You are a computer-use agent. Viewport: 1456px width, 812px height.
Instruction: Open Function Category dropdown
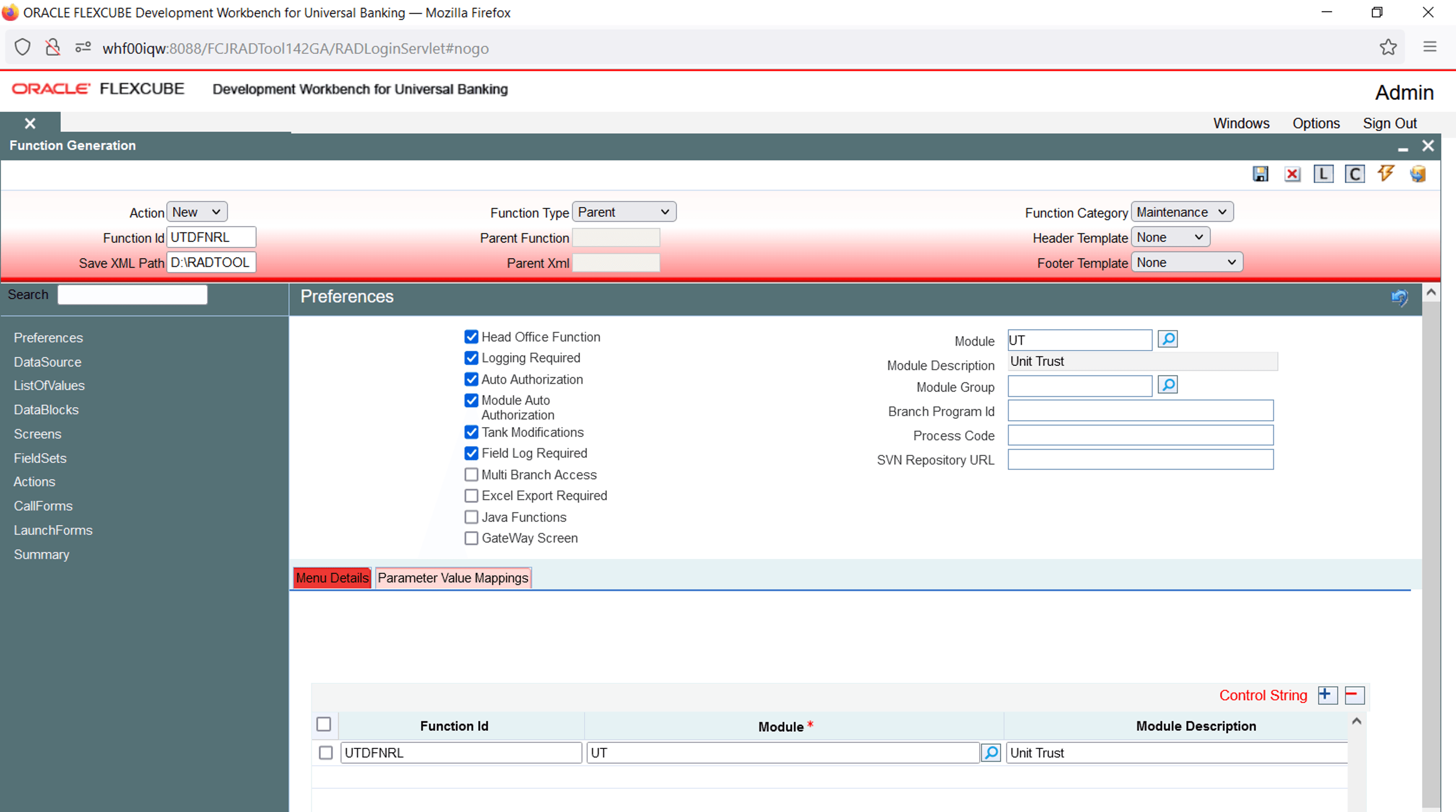pos(1181,212)
